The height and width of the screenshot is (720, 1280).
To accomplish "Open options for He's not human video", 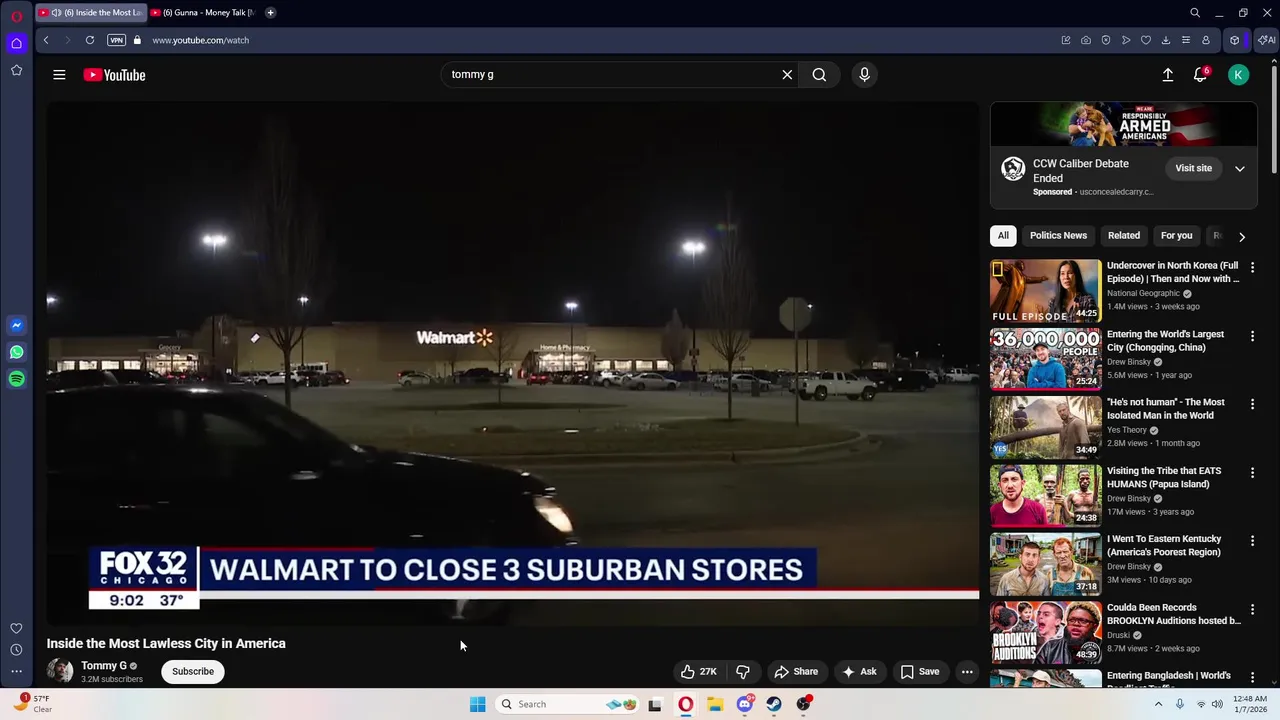I will [1252, 404].
